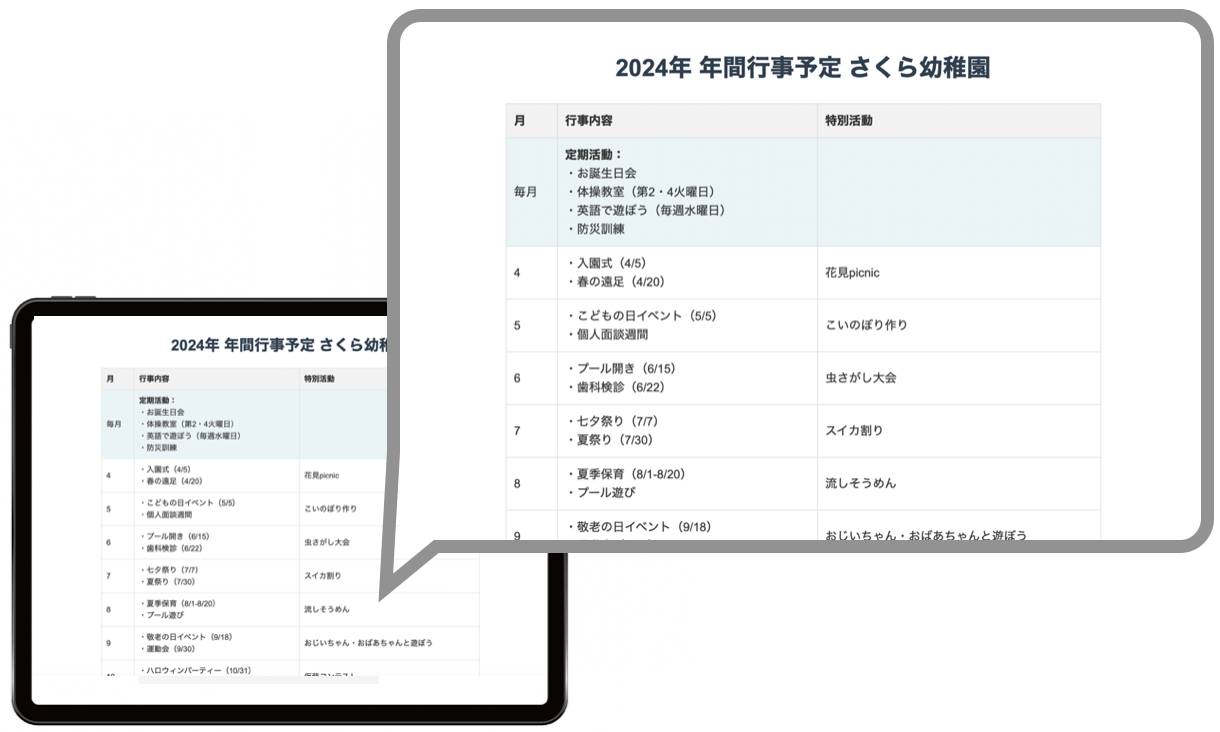Click 花見picnic on tablet screen
Viewport: 1220px width, 732px height.
tap(321, 475)
